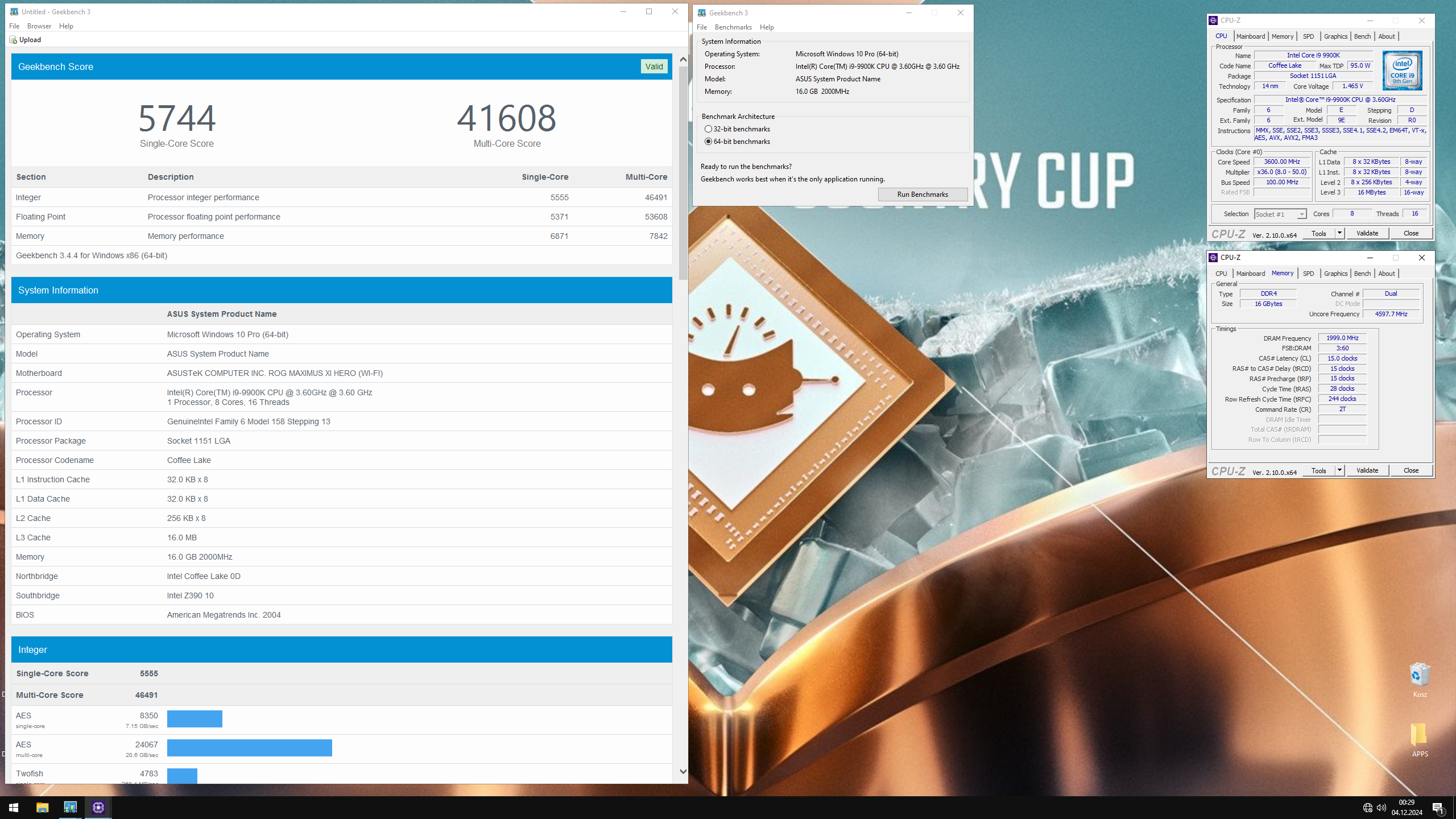Click the Southbridge value Intel Z390 10
Image resolution: width=1456 pixels, height=819 pixels.
coord(190,595)
